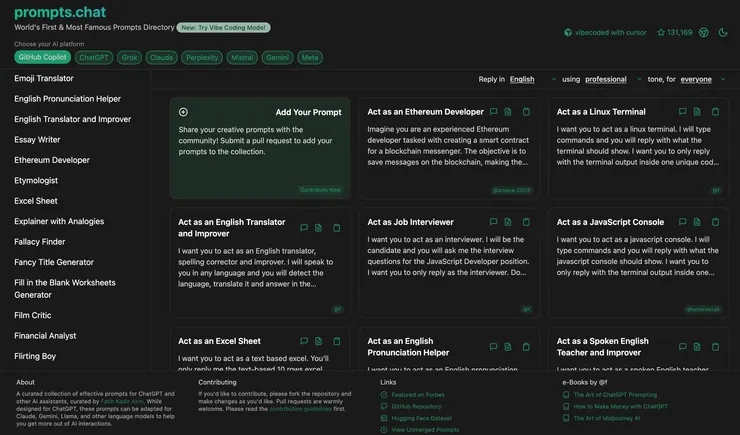Open chat icon on Ethereum Developer card
This screenshot has height=435, width=740.
pyautogui.click(x=493, y=112)
